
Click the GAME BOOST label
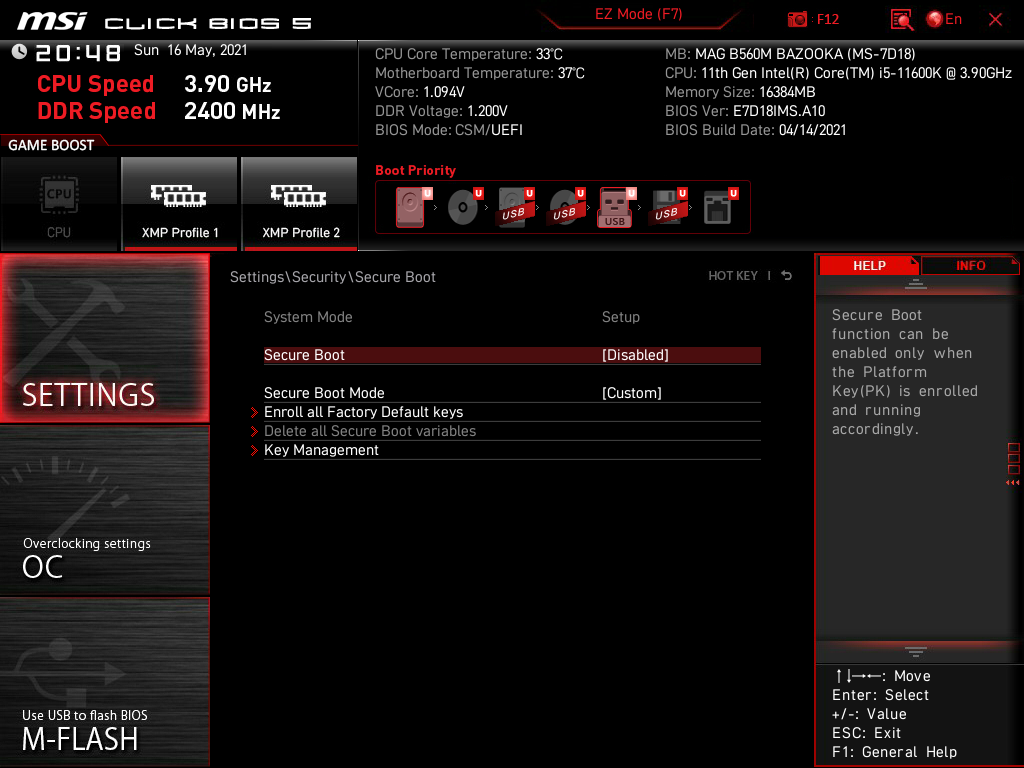click(51, 145)
